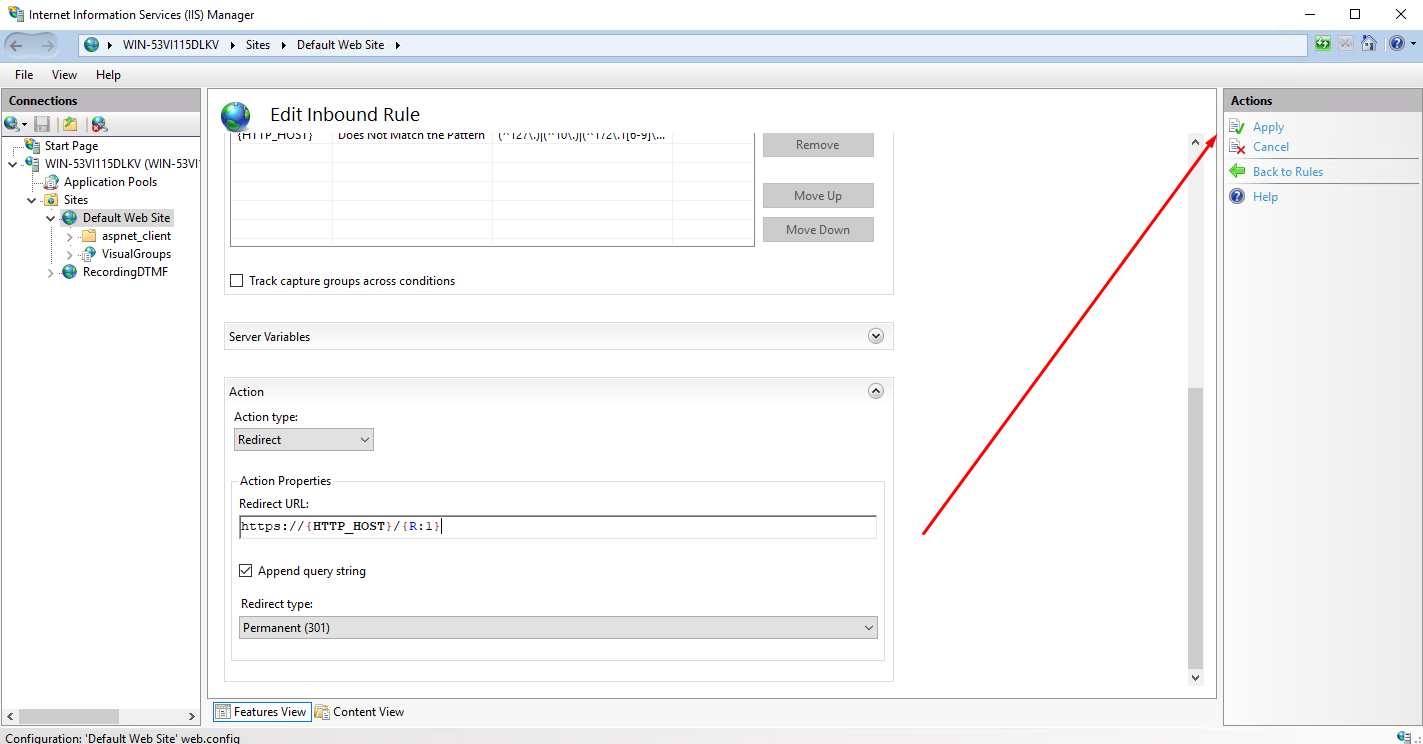The width and height of the screenshot is (1423, 744).
Task: Select the VisualGroups application icon
Action: (x=89, y=254)
